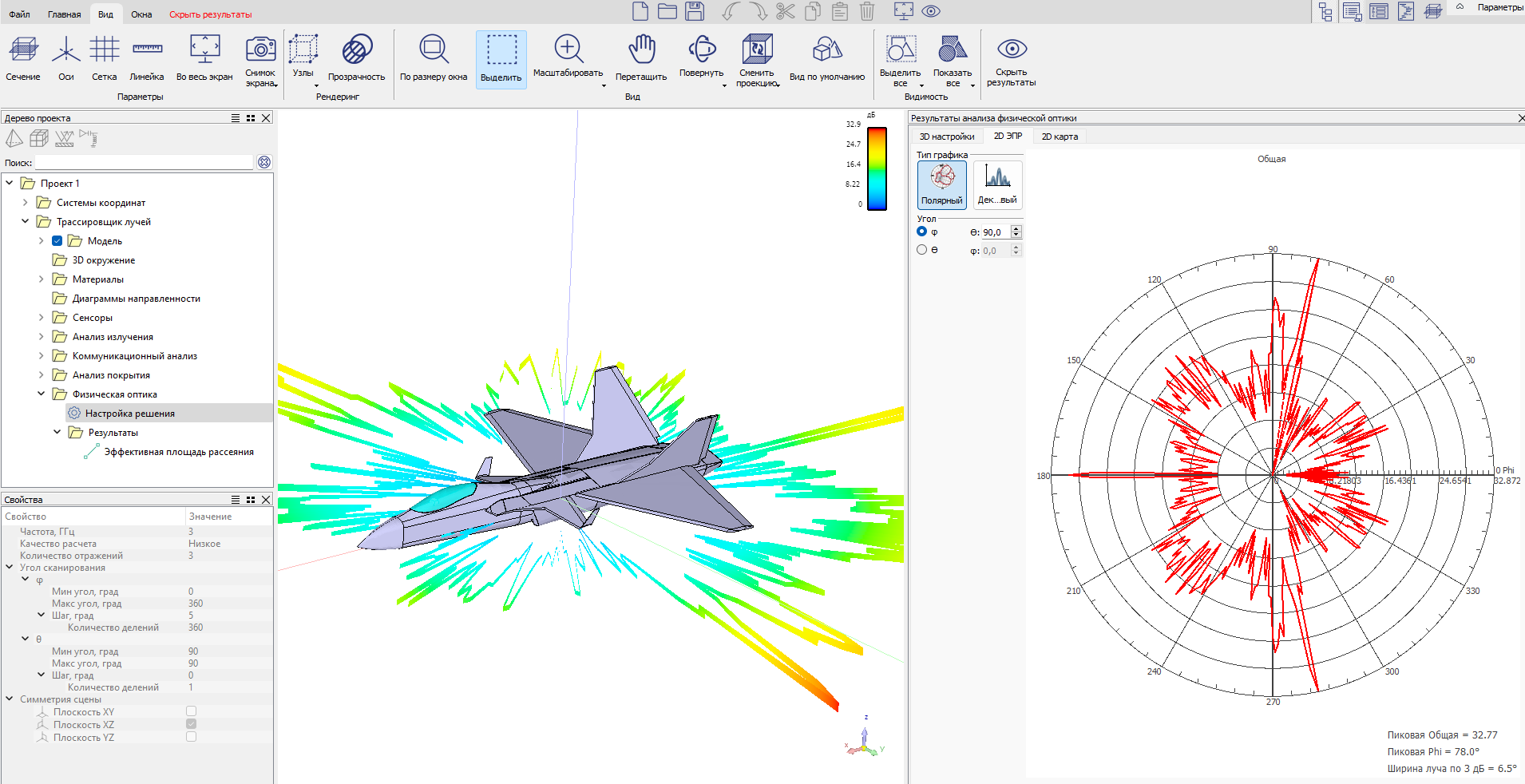
Task: Open the Главная ribbon tab
Action: point(64,14)
